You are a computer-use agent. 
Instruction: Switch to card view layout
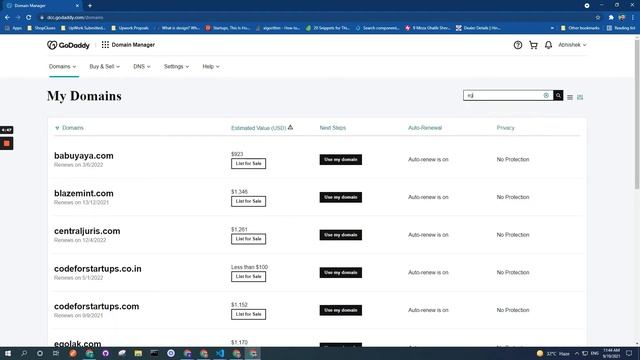[580, 97]
